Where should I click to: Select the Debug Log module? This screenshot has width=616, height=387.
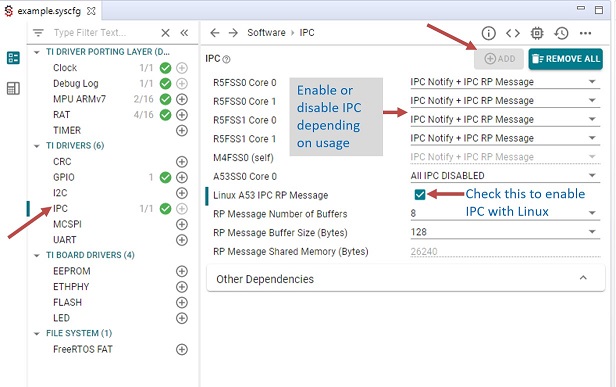pos(75,84)
